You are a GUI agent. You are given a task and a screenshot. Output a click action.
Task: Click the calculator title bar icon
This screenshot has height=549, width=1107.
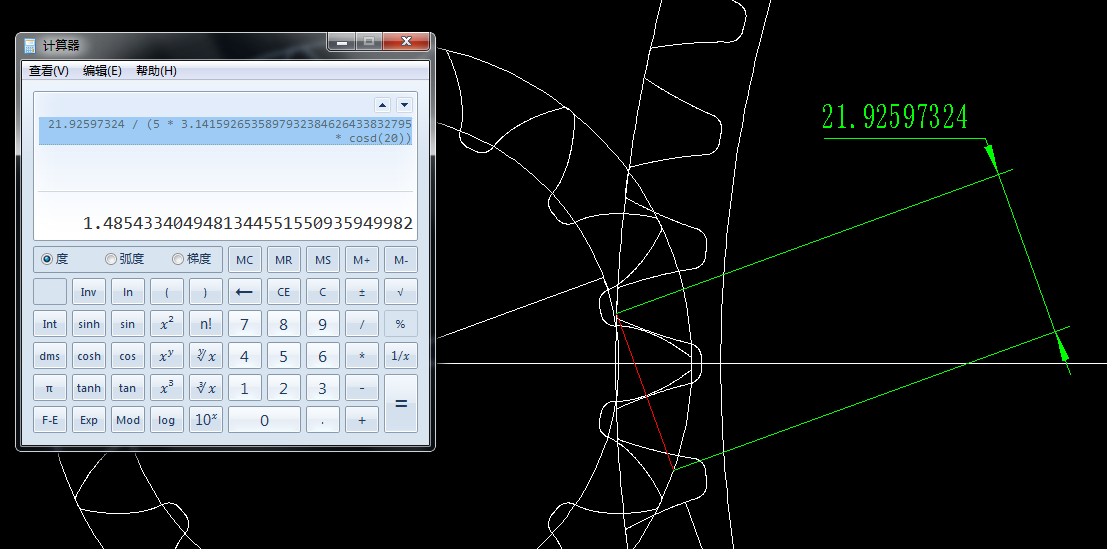[30, 46]
